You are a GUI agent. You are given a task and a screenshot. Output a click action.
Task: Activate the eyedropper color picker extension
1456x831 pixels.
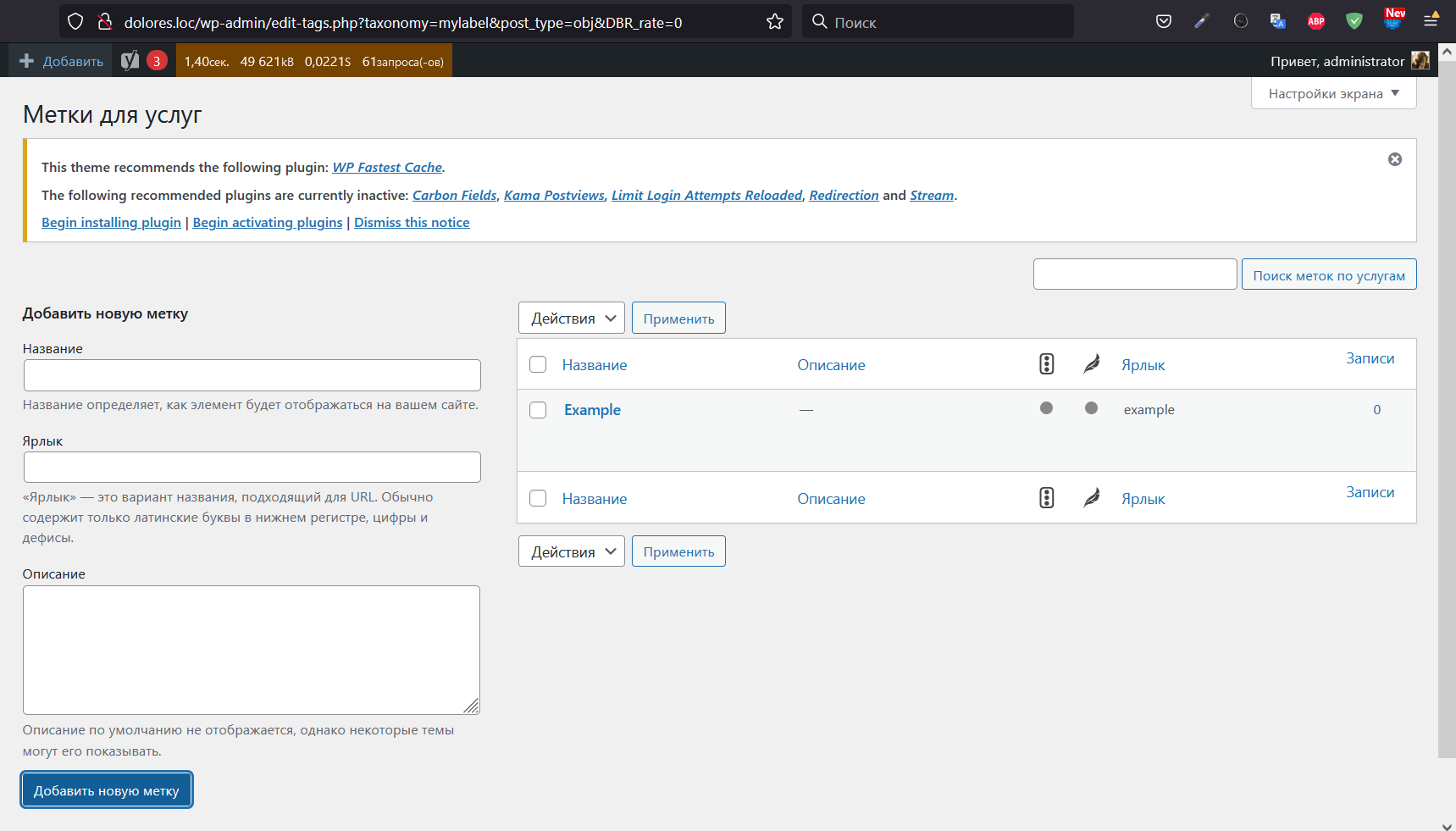click(x=1202, y=21)
